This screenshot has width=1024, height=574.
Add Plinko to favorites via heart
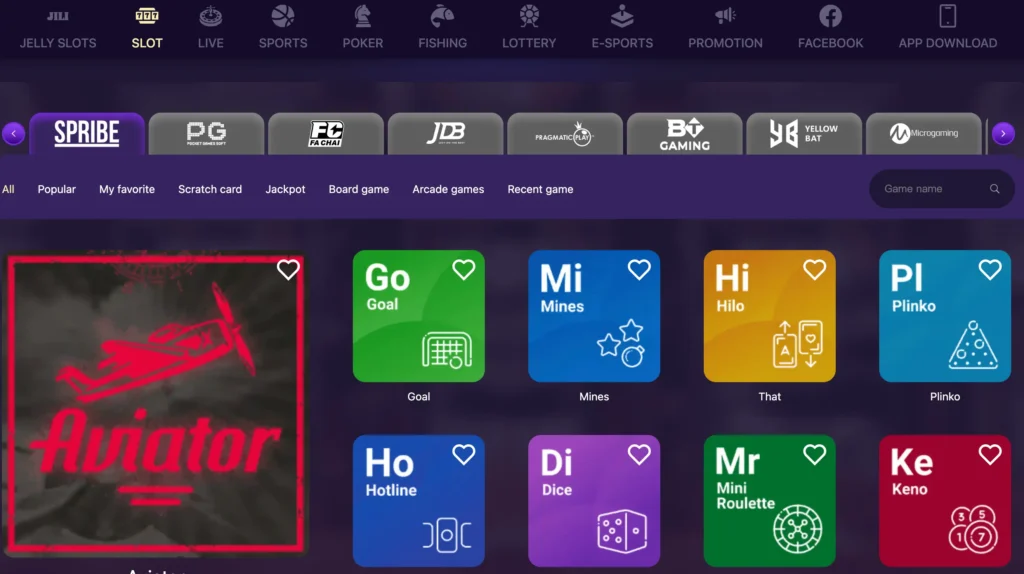point(990,270)
